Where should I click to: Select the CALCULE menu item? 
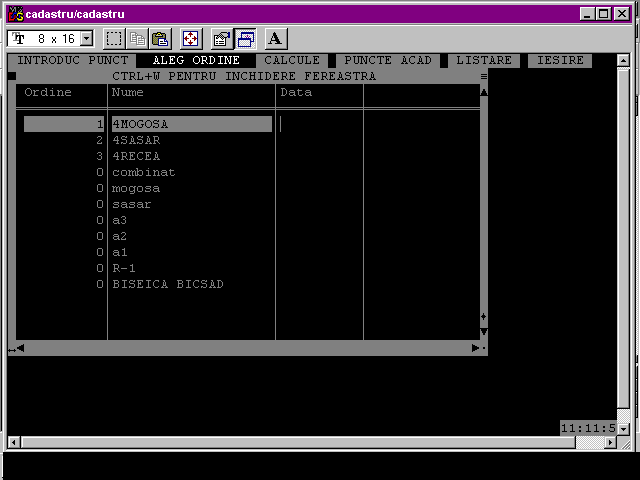point(292,61)
